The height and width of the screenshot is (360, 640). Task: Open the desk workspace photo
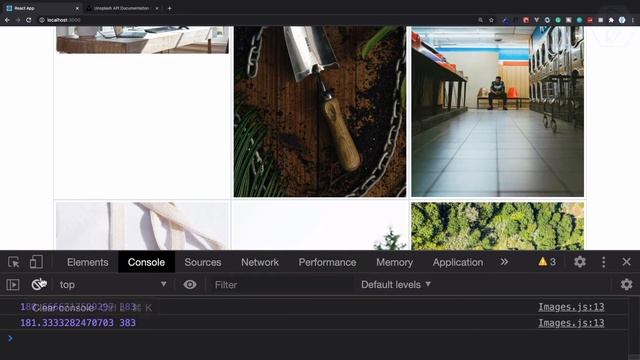pyautogui.click(x=142, y=40)
